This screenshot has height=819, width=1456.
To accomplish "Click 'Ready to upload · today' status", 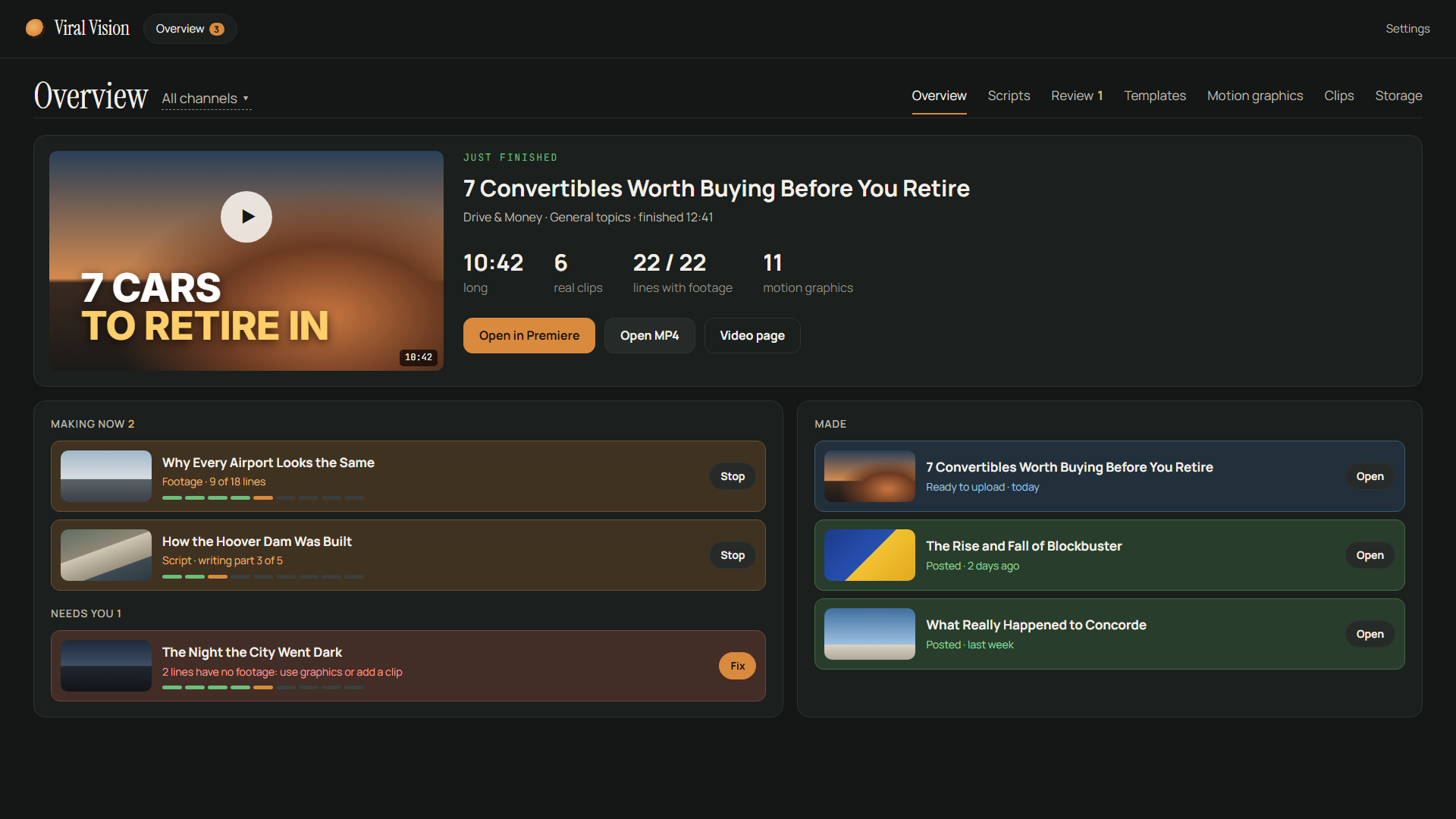I will 983,487.
